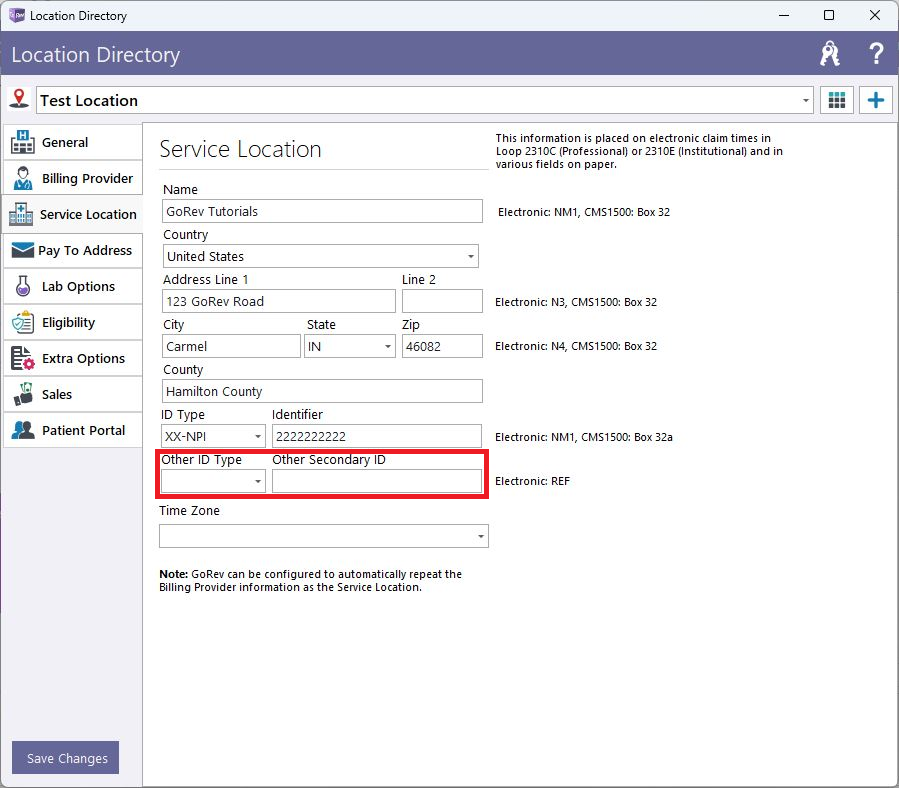Switch to the Sales tab
The width and height of the screenshot is (899, 788).
click(72, 395)
